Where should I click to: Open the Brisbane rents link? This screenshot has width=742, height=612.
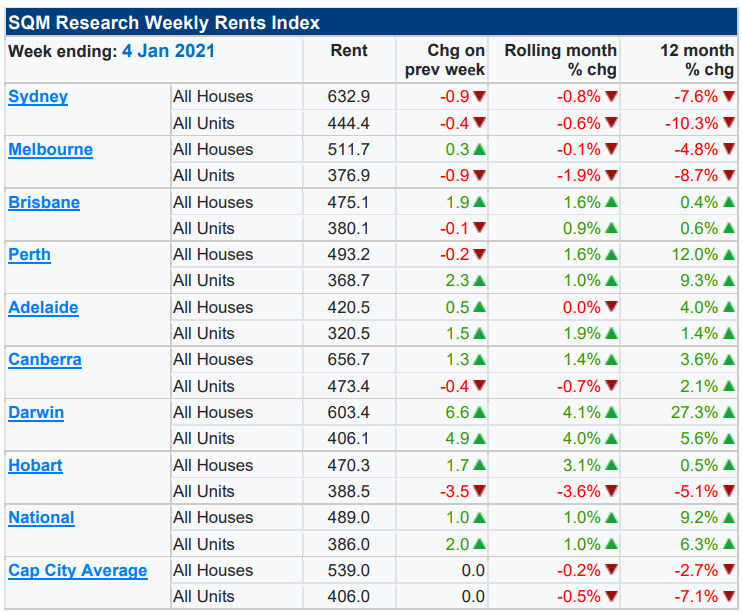(x=44, y=202)
